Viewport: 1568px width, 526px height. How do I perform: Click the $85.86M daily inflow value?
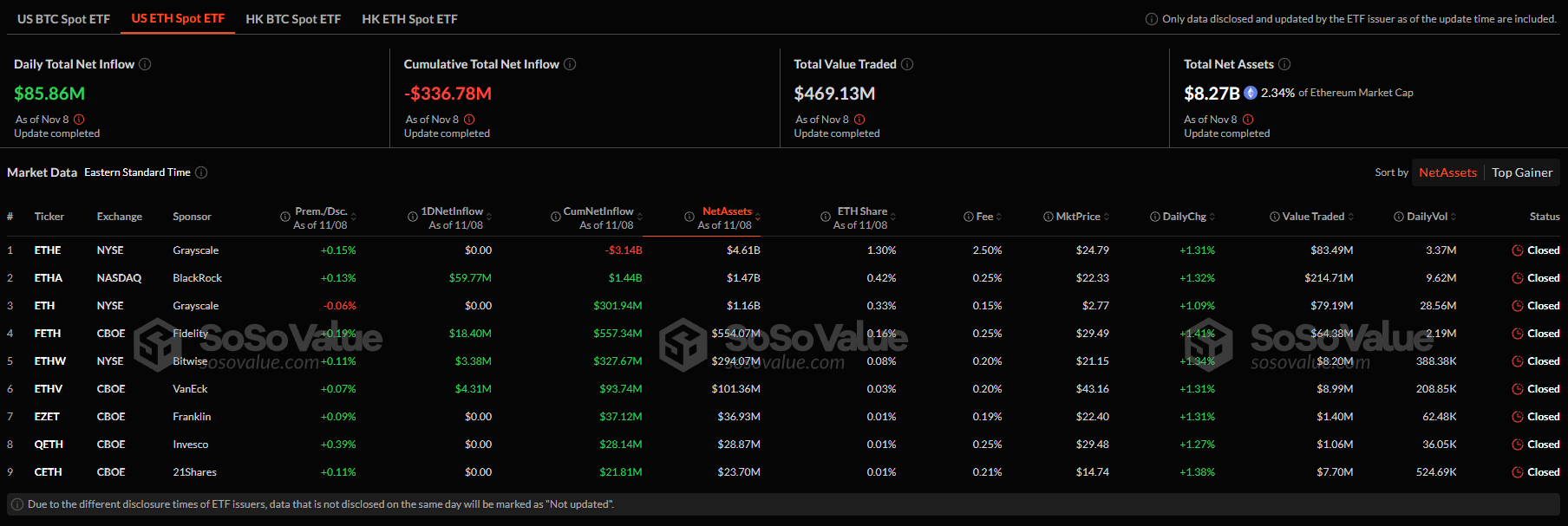point(49,94)
